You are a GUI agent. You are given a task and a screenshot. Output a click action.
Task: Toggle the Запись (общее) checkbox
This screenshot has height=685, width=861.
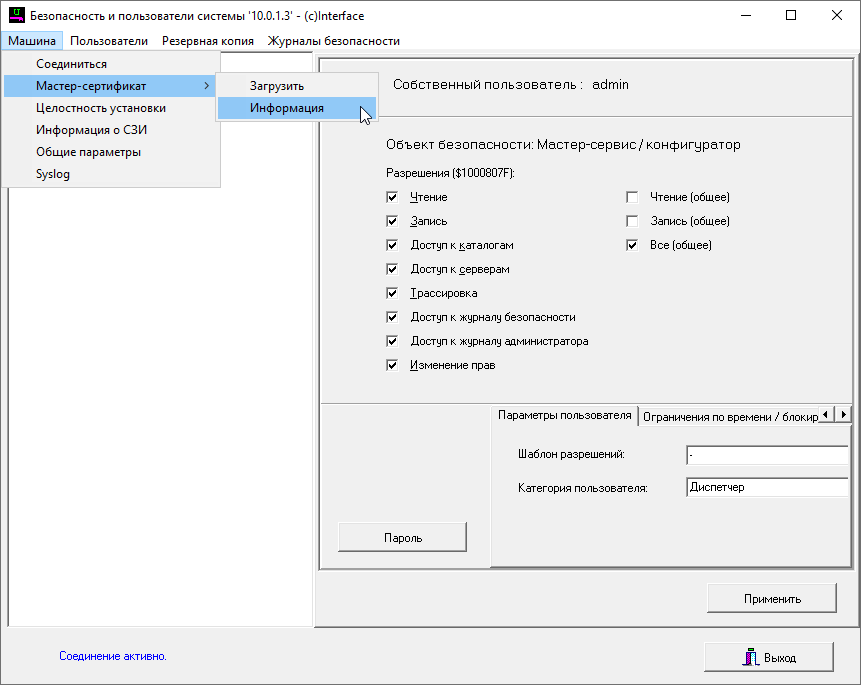pyautogui.click(x=632, y=221)
